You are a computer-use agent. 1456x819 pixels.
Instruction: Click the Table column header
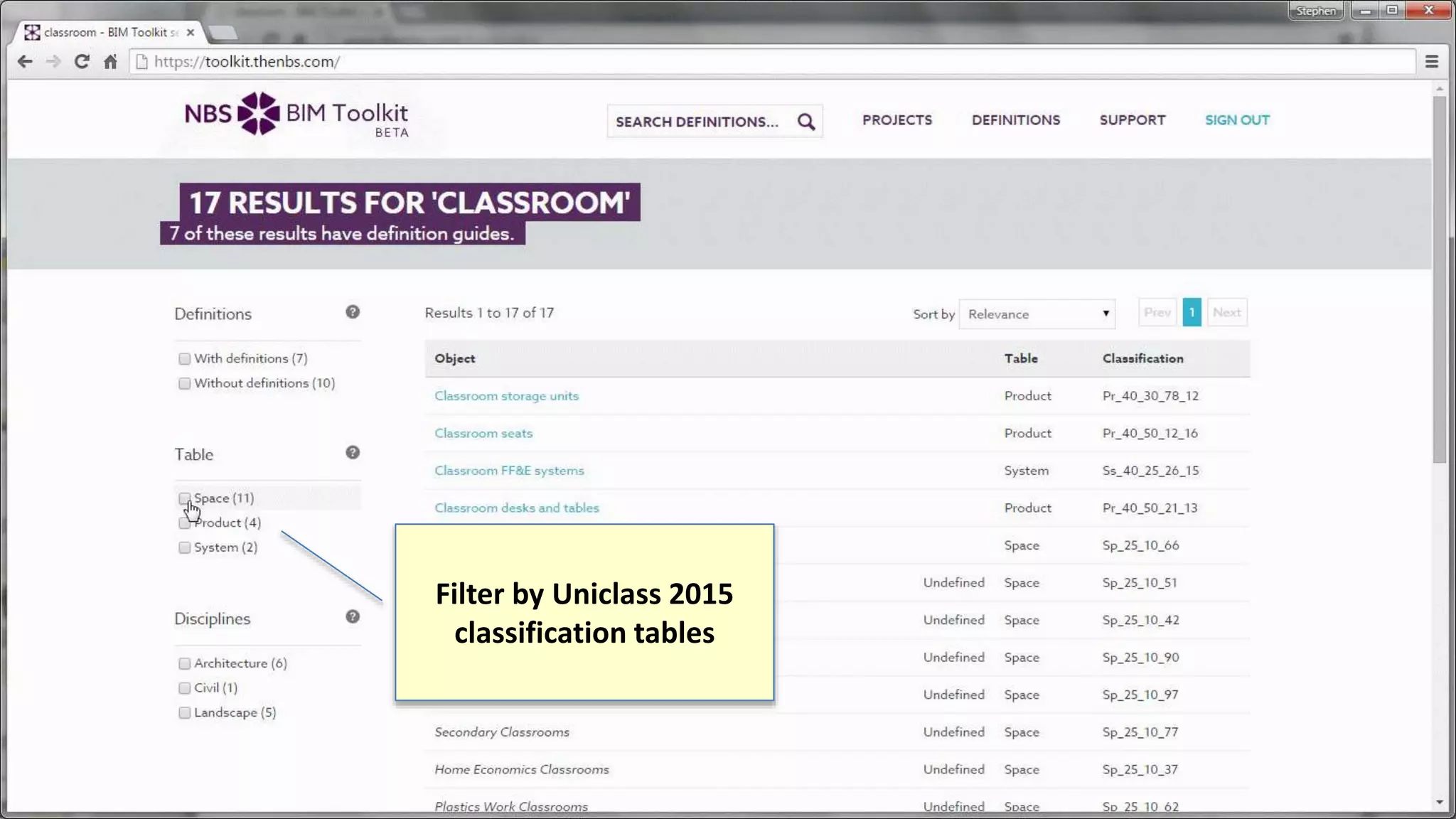(x=1021, y=359)
